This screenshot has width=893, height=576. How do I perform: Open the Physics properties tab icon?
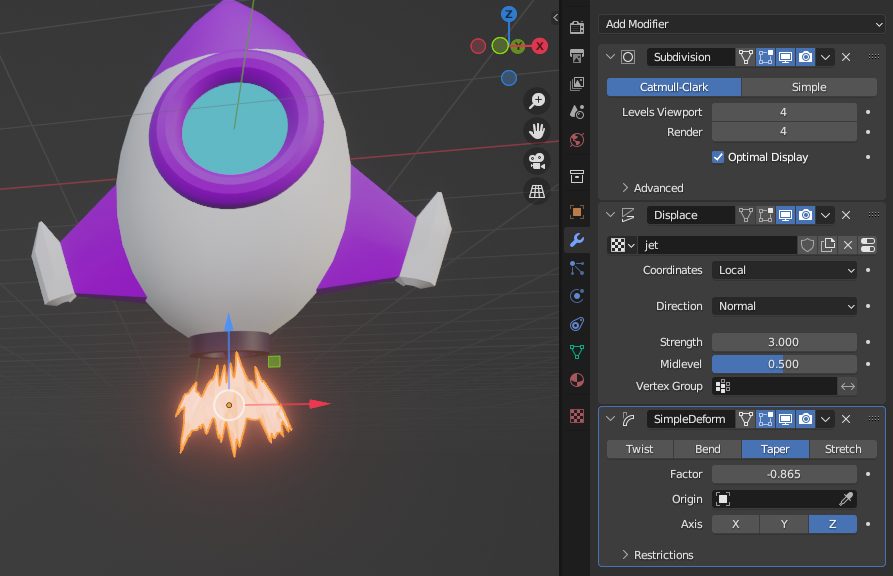point(576,296)
